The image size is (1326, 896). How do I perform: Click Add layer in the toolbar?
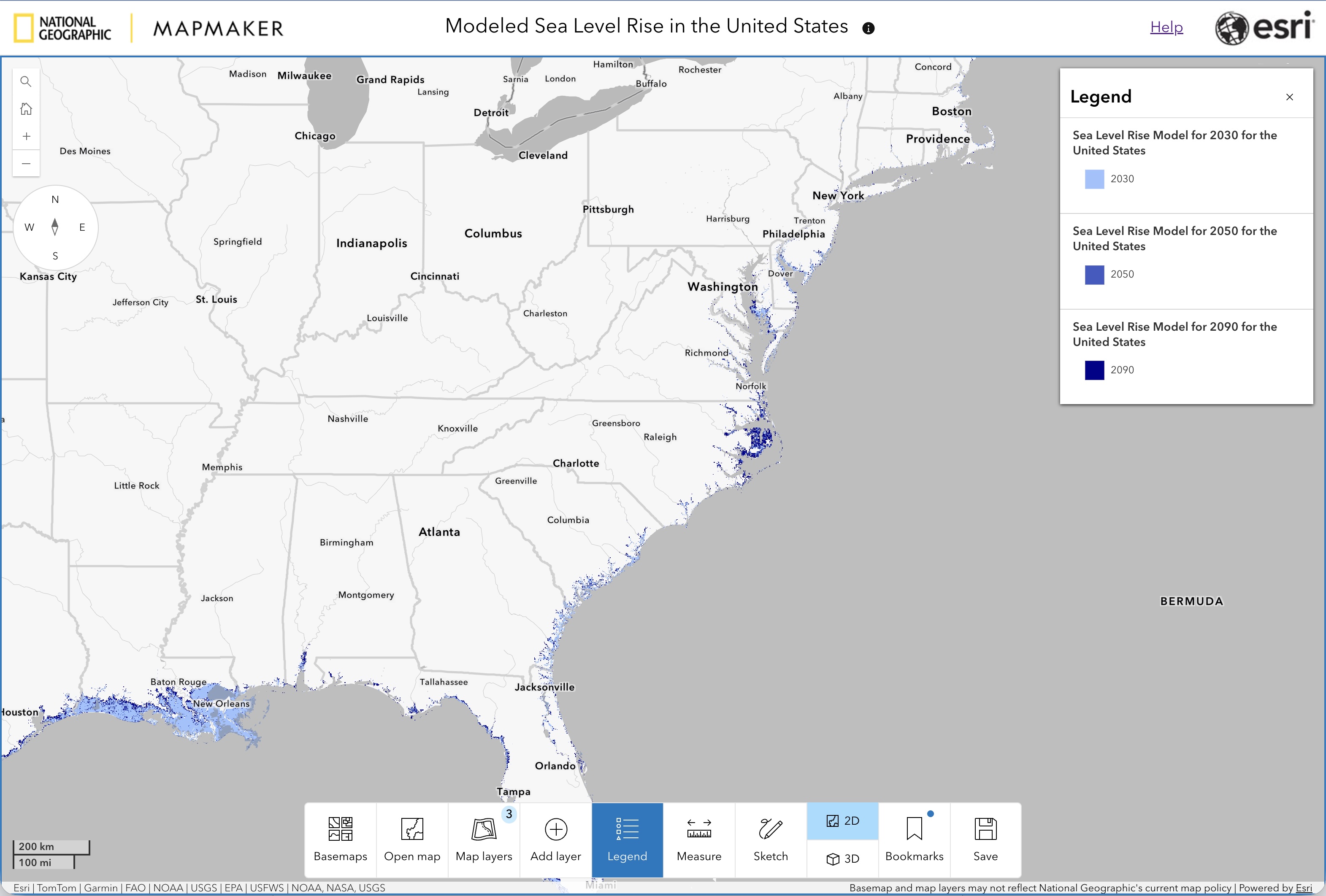click(x=556, y=839)
